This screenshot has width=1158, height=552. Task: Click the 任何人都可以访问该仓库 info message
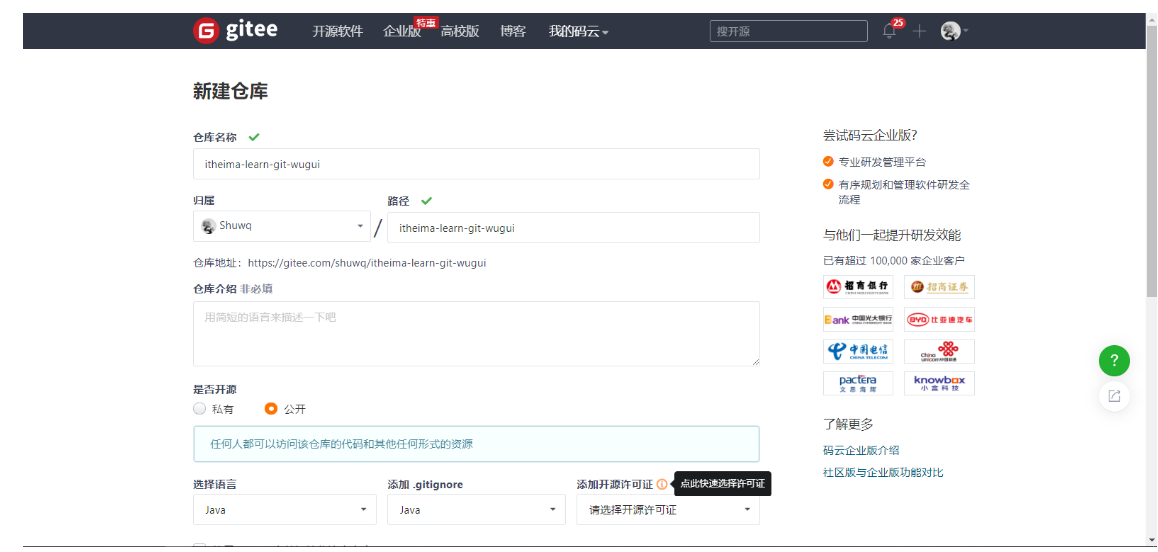(x=476, y=444)
